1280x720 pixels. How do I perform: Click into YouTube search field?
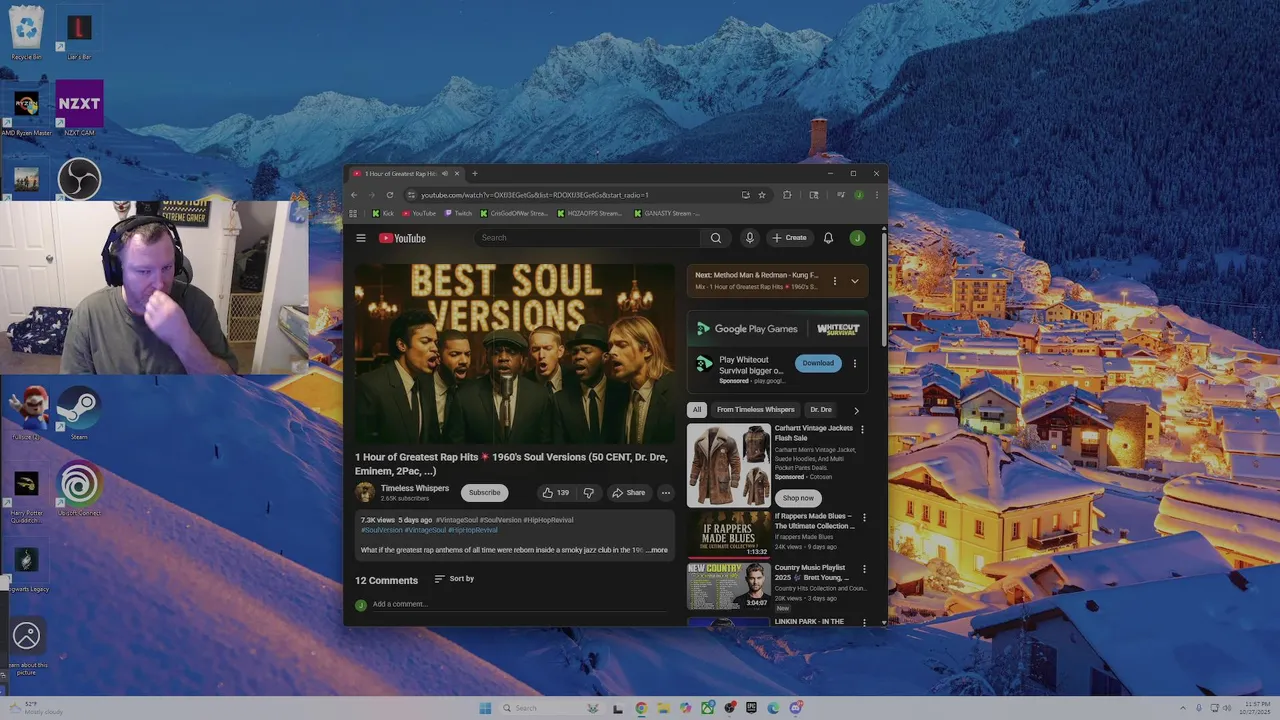click(x=588, y=238)
